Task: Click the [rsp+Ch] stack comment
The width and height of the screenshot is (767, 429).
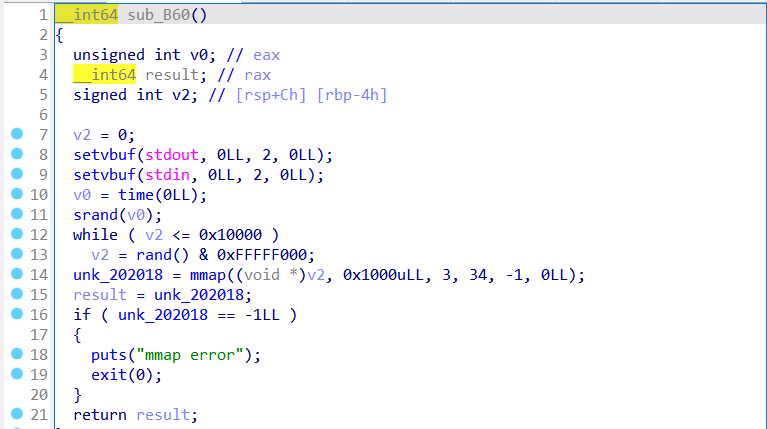Action: [271, 95]
